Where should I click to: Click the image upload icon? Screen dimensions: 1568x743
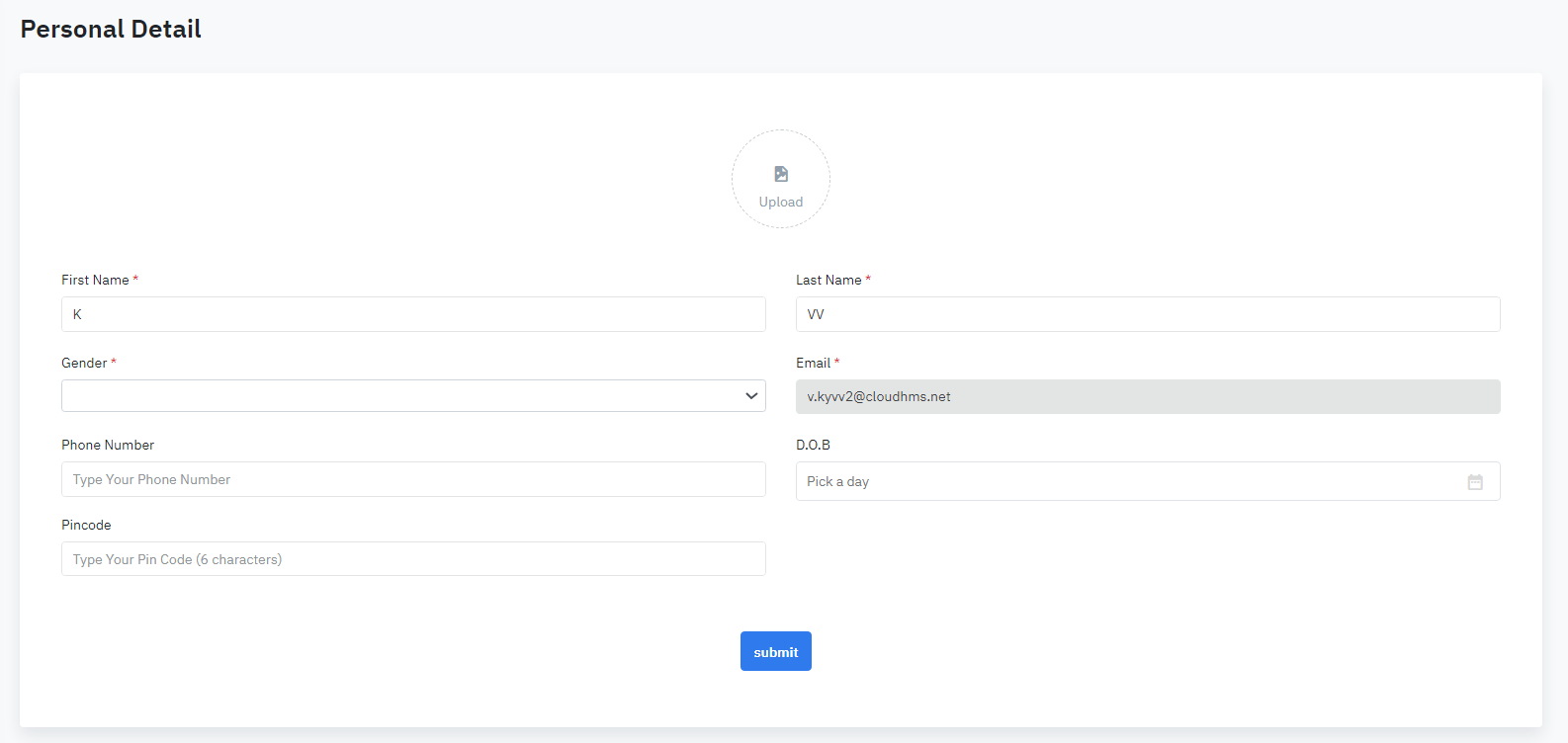tap(781, 174)
